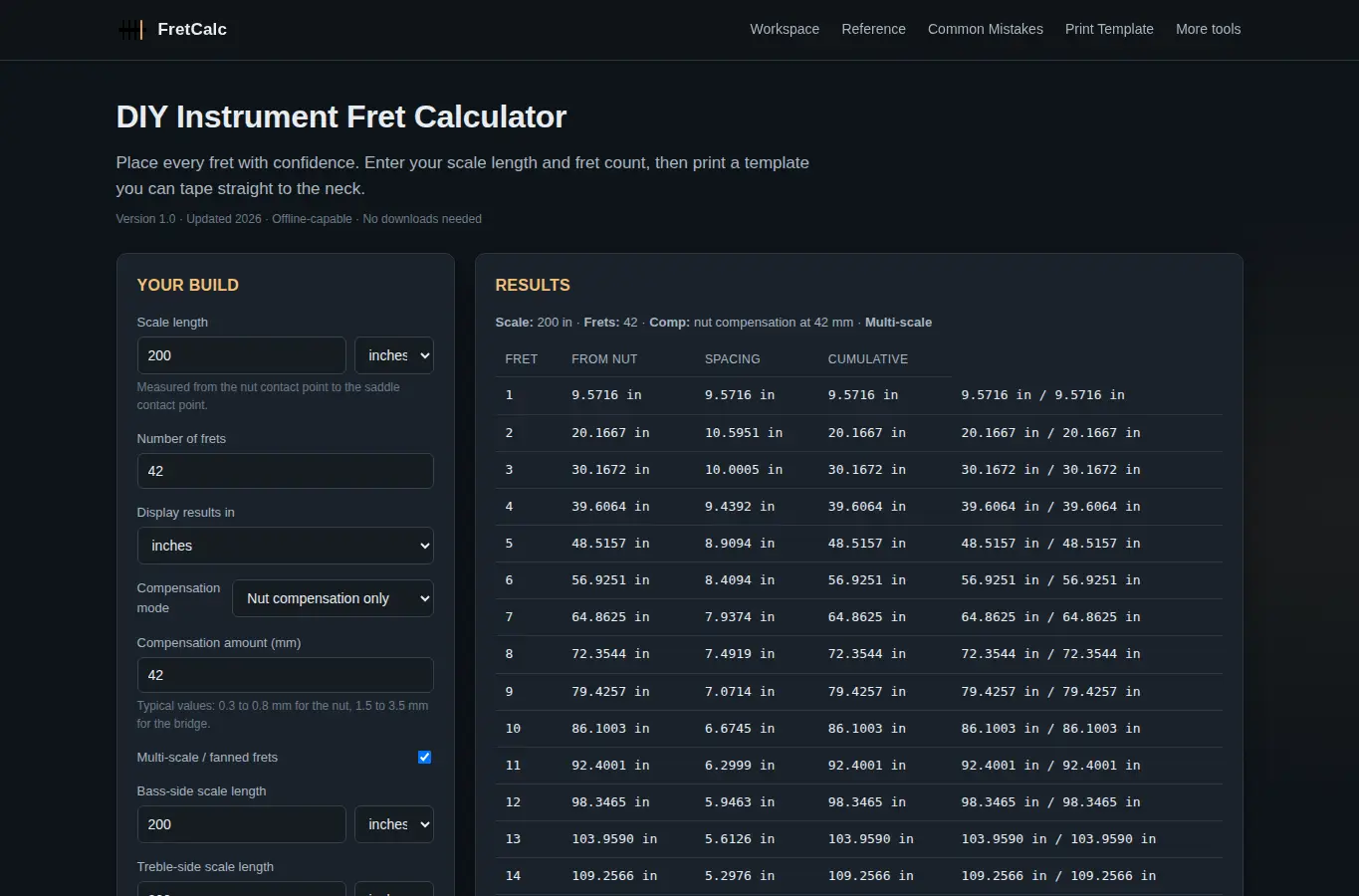Click the YOUR BUILD panel heading
Image resolution: width=1359 pixels, height=896 pixels.
(x=187, y=285)
